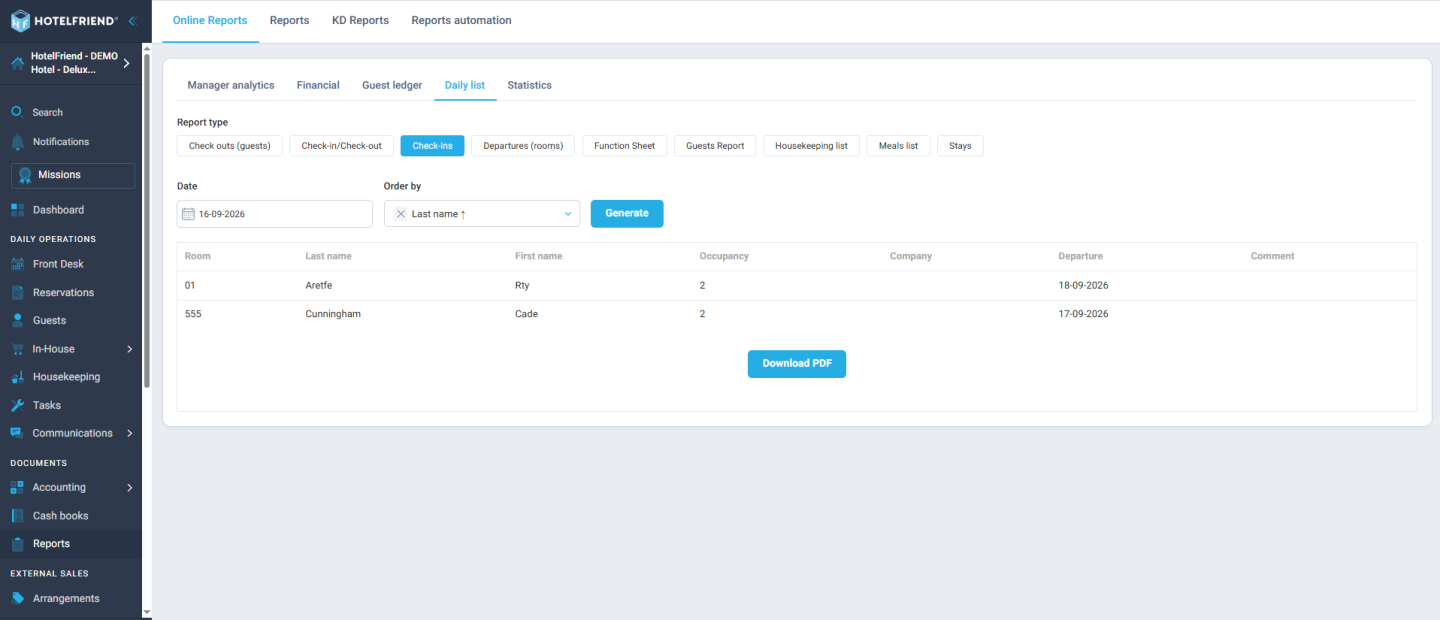The height and width of the screenshot is (620, 1440).
Task: Click the HotelFriend logo icon
Action: 20,21
